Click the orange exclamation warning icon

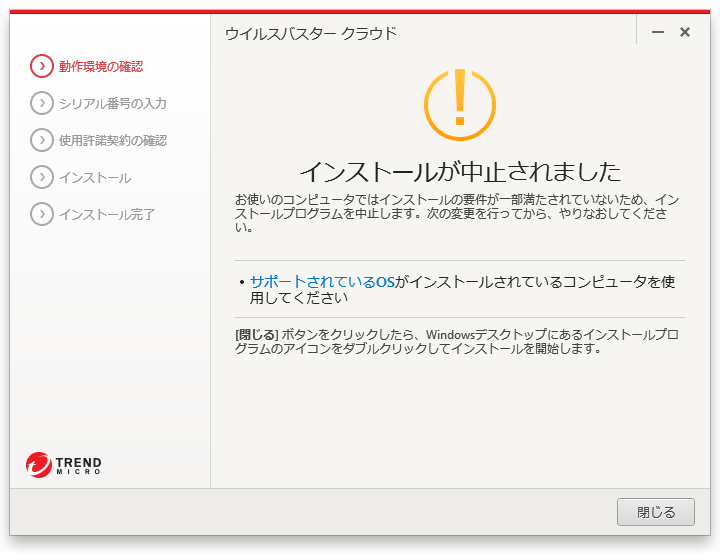coord(460,105)
